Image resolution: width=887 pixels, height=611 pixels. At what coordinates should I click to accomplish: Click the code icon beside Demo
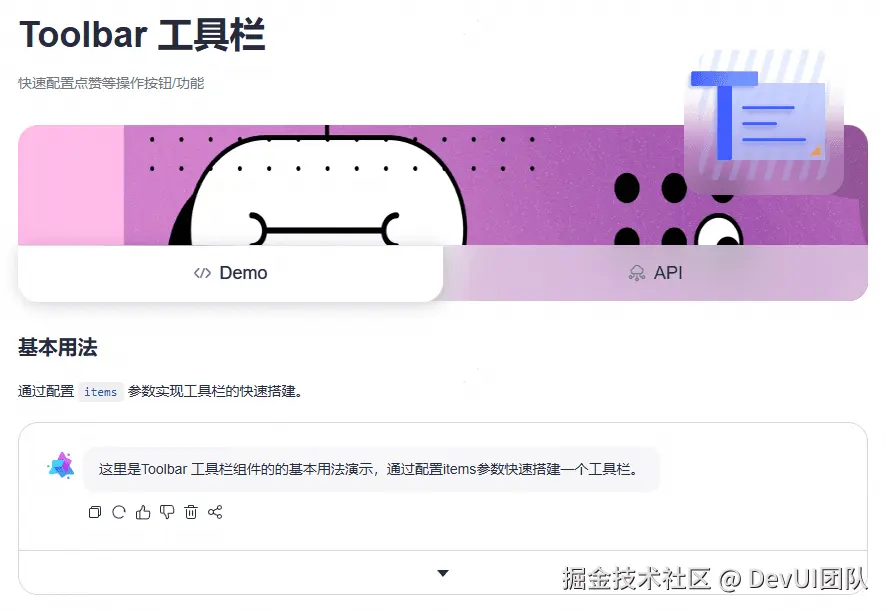tap(202, 273)
